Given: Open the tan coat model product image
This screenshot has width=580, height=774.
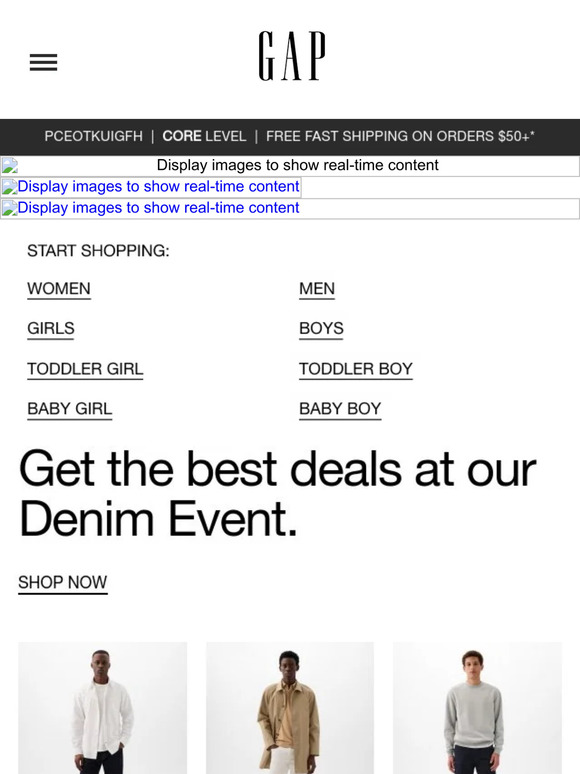Looking at the screenshot, I should (290, 708).
